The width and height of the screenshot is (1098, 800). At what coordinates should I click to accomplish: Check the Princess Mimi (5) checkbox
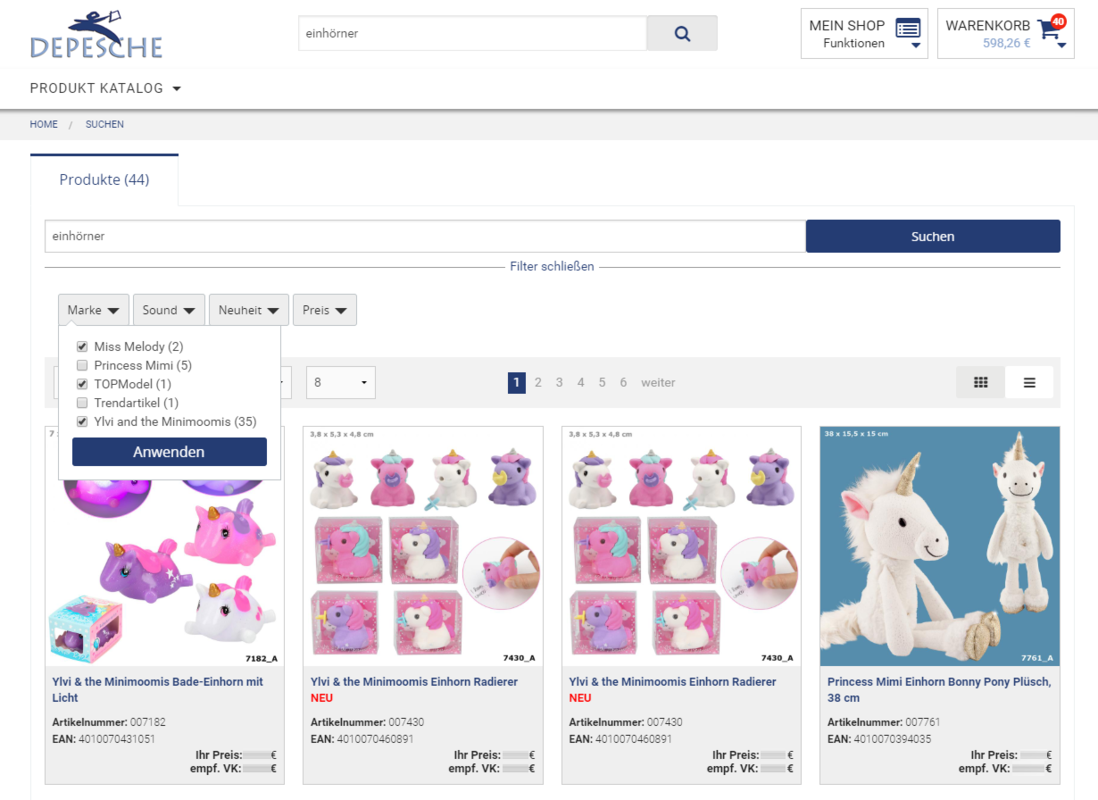click(82, 366)
